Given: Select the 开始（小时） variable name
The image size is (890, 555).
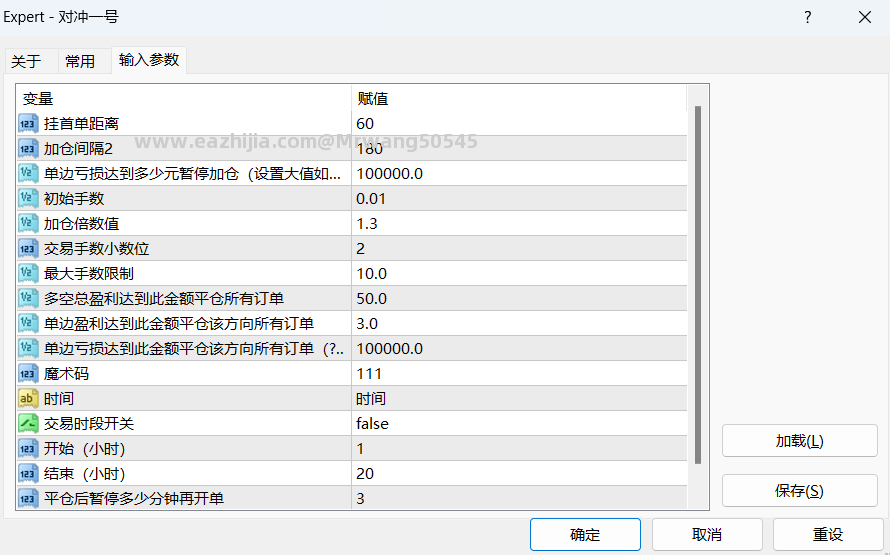Looking at the screenshot, I should 85,448.
